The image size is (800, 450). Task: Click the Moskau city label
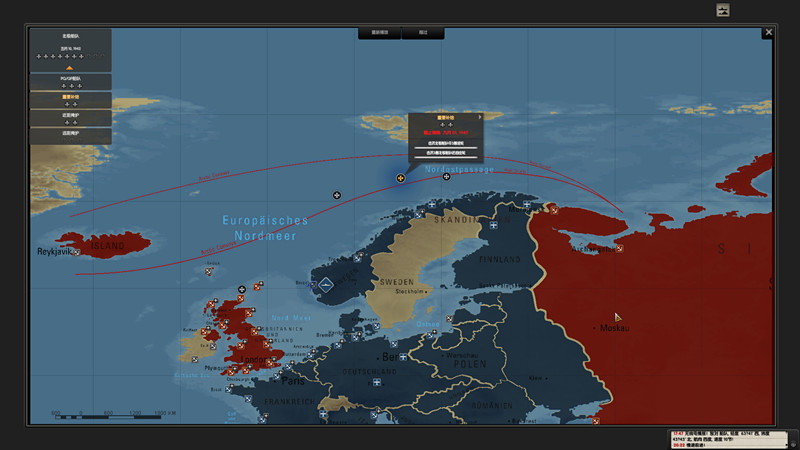click(614, 328)
